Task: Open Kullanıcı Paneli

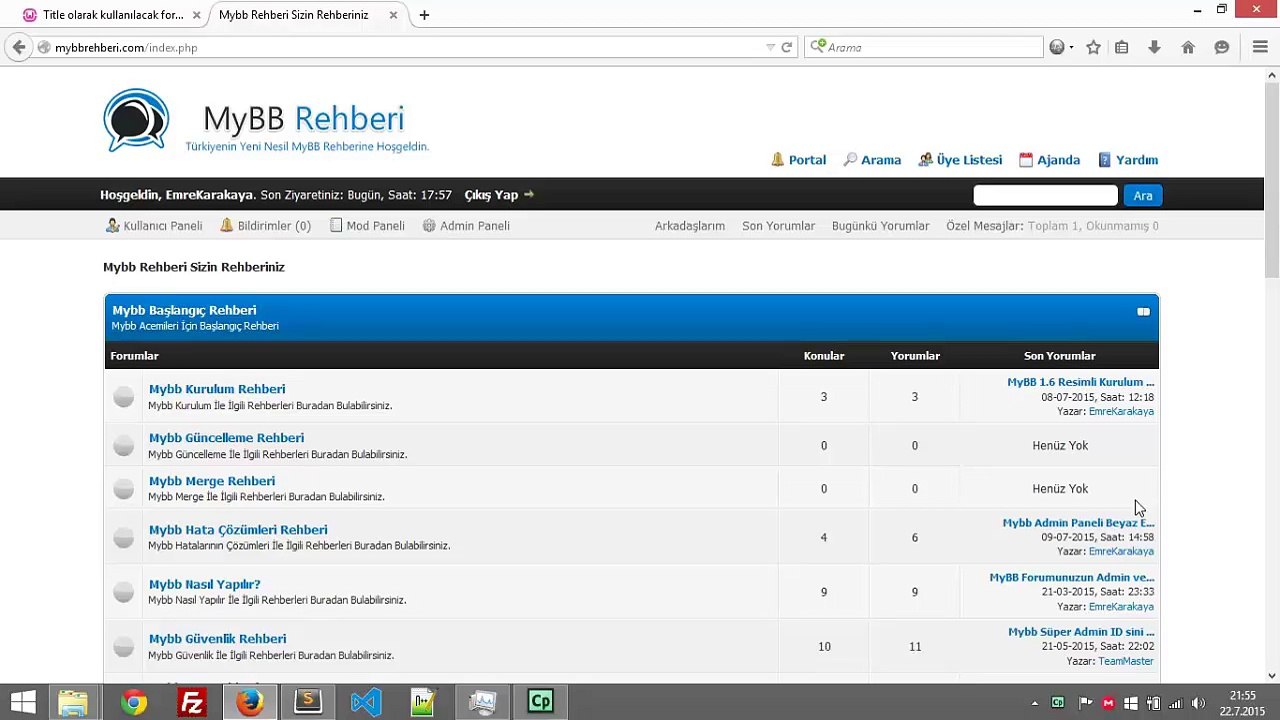Action: click(154, 226)
